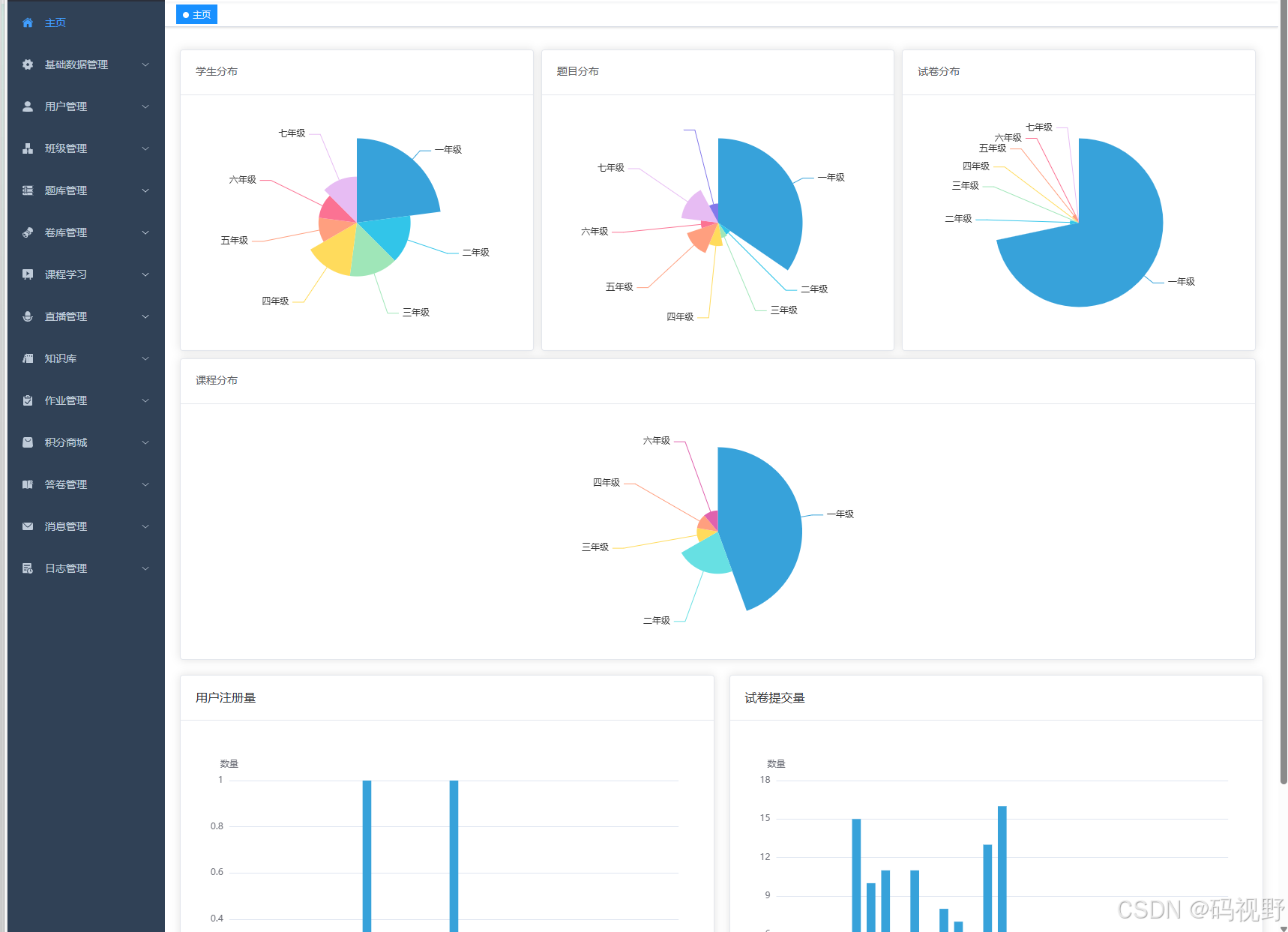Click the class structure icon for 班级管理

click(x=28, y=148)
